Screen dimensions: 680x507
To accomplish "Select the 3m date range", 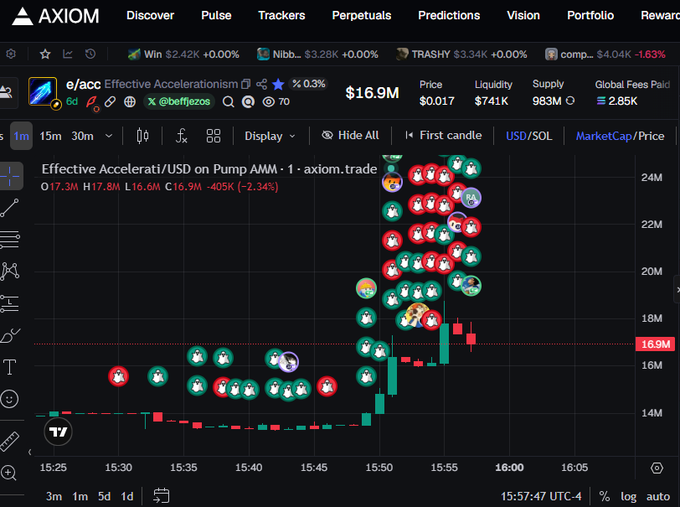I will click(54, 496).
